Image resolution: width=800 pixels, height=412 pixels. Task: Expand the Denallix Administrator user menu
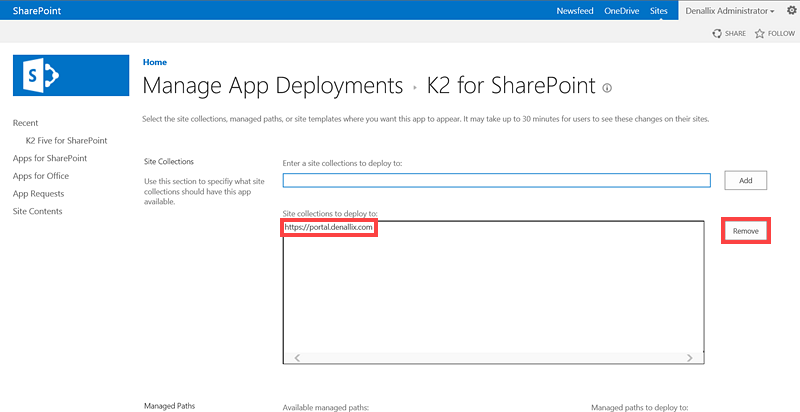pos(730,10)
